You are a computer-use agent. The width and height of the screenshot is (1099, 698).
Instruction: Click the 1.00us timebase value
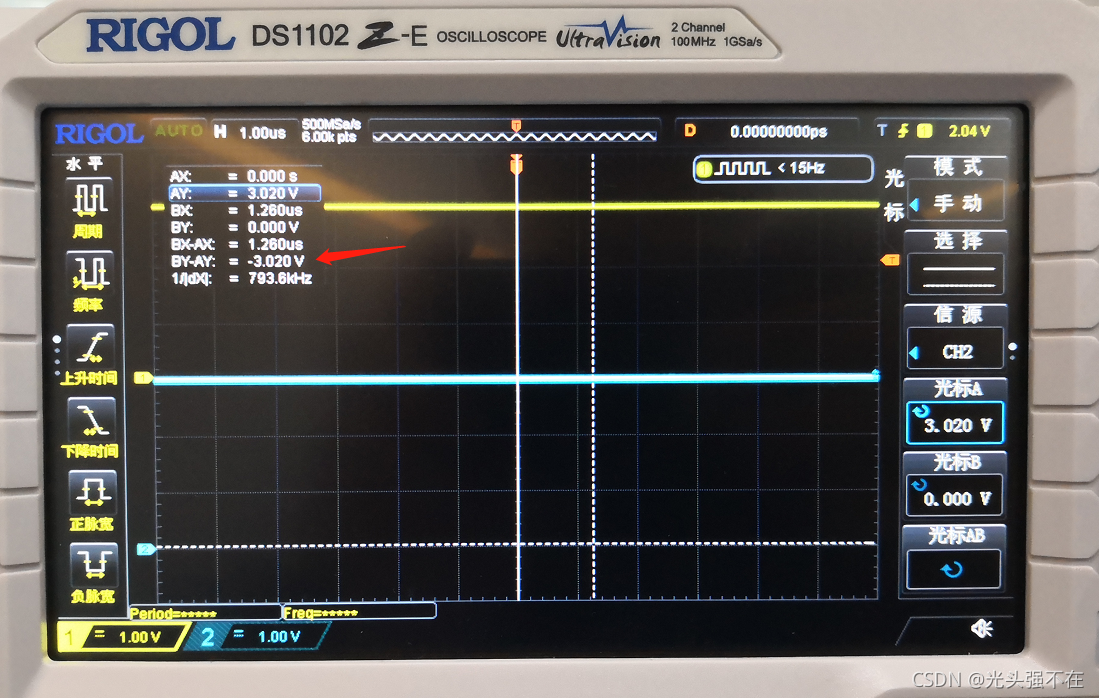point(262,132)
